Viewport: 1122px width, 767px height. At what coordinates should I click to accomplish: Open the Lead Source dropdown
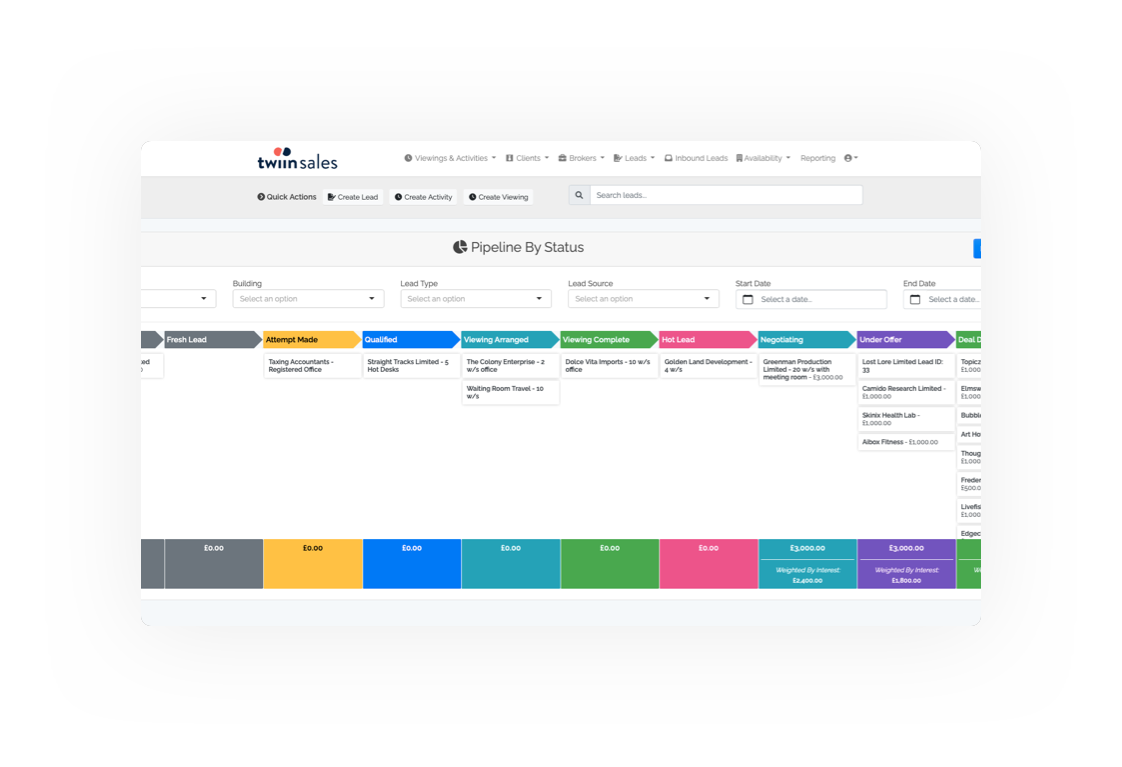pyautogui.click(x=643, y=298)
